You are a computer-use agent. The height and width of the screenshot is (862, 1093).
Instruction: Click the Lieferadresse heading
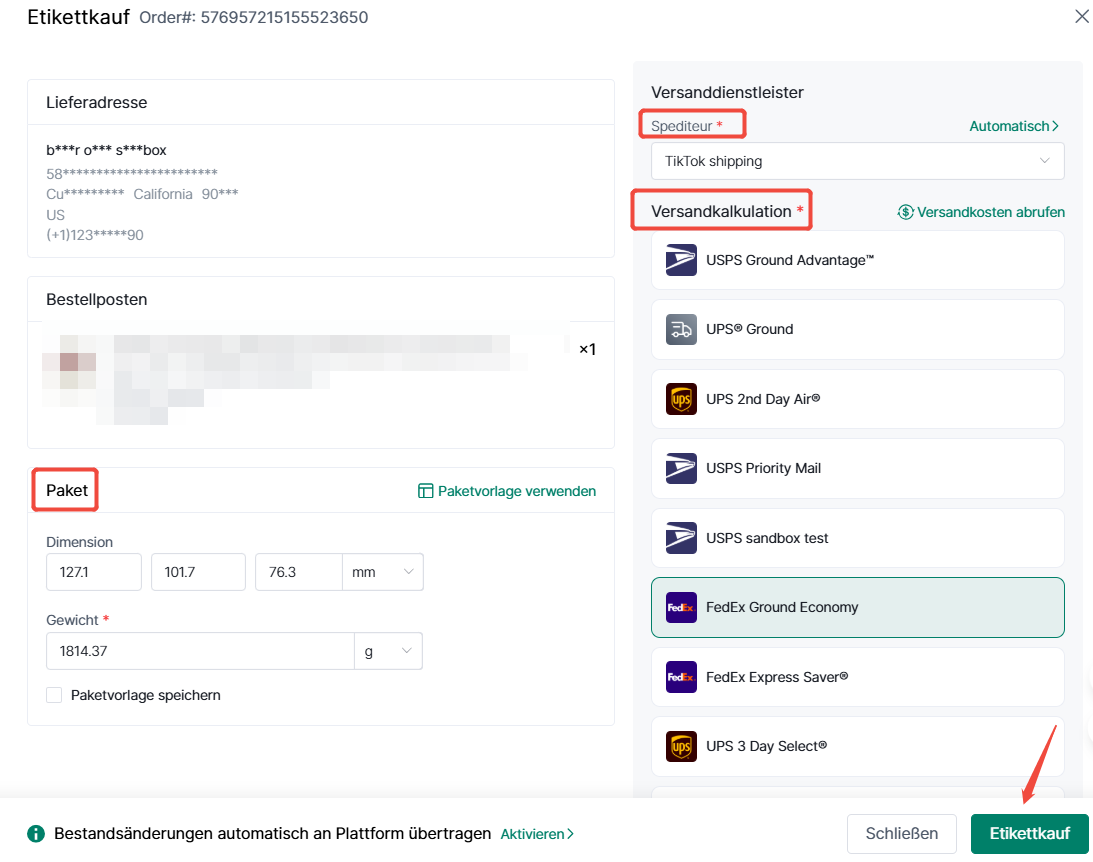tap(97, 102)
